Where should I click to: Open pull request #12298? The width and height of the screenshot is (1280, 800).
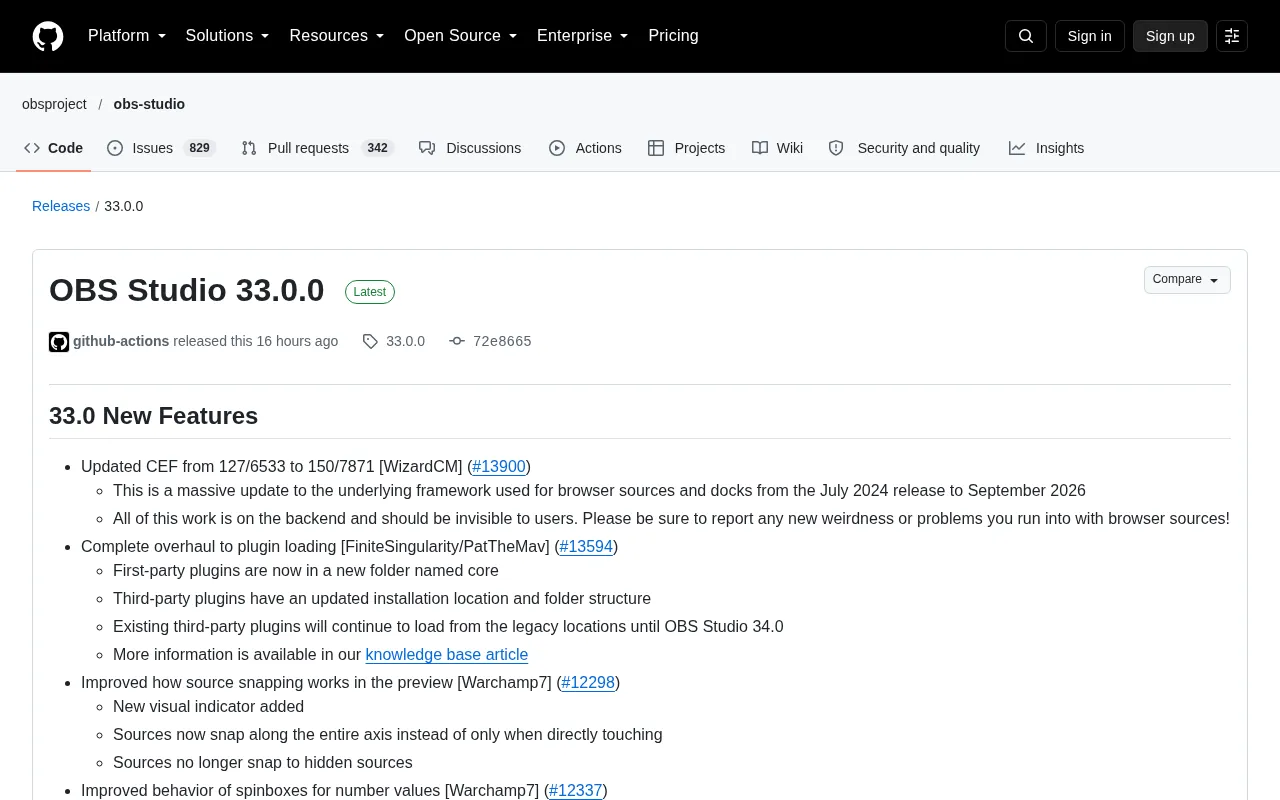point(588,682)
